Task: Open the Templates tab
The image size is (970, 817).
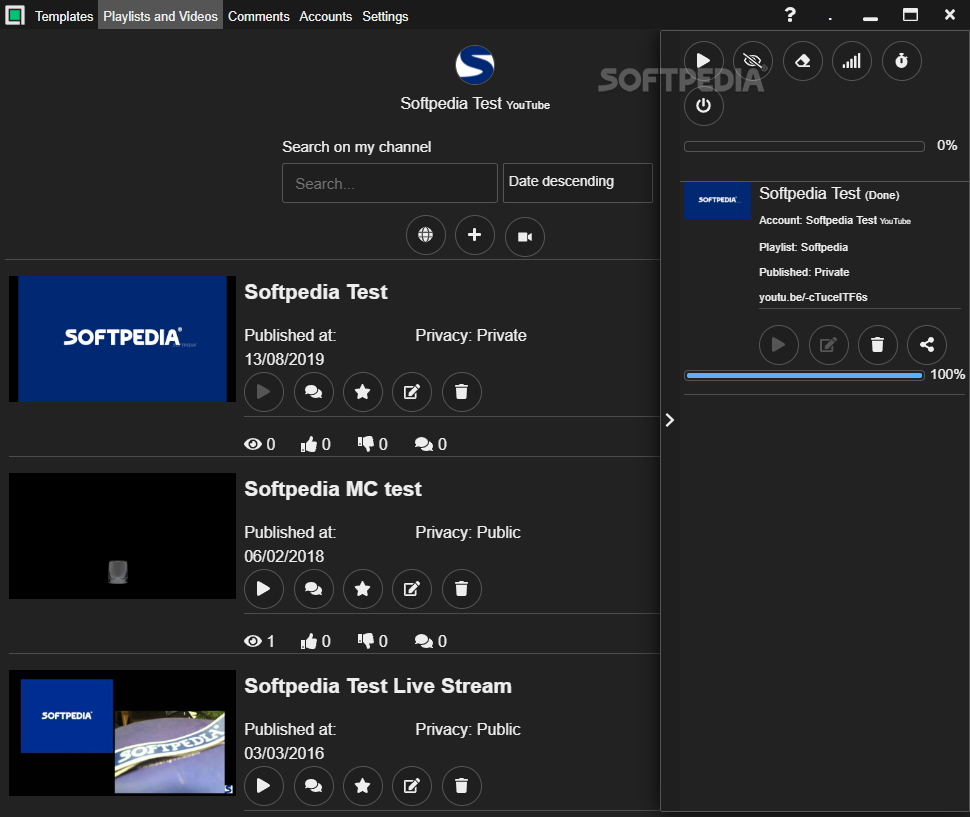Action: 64,16
